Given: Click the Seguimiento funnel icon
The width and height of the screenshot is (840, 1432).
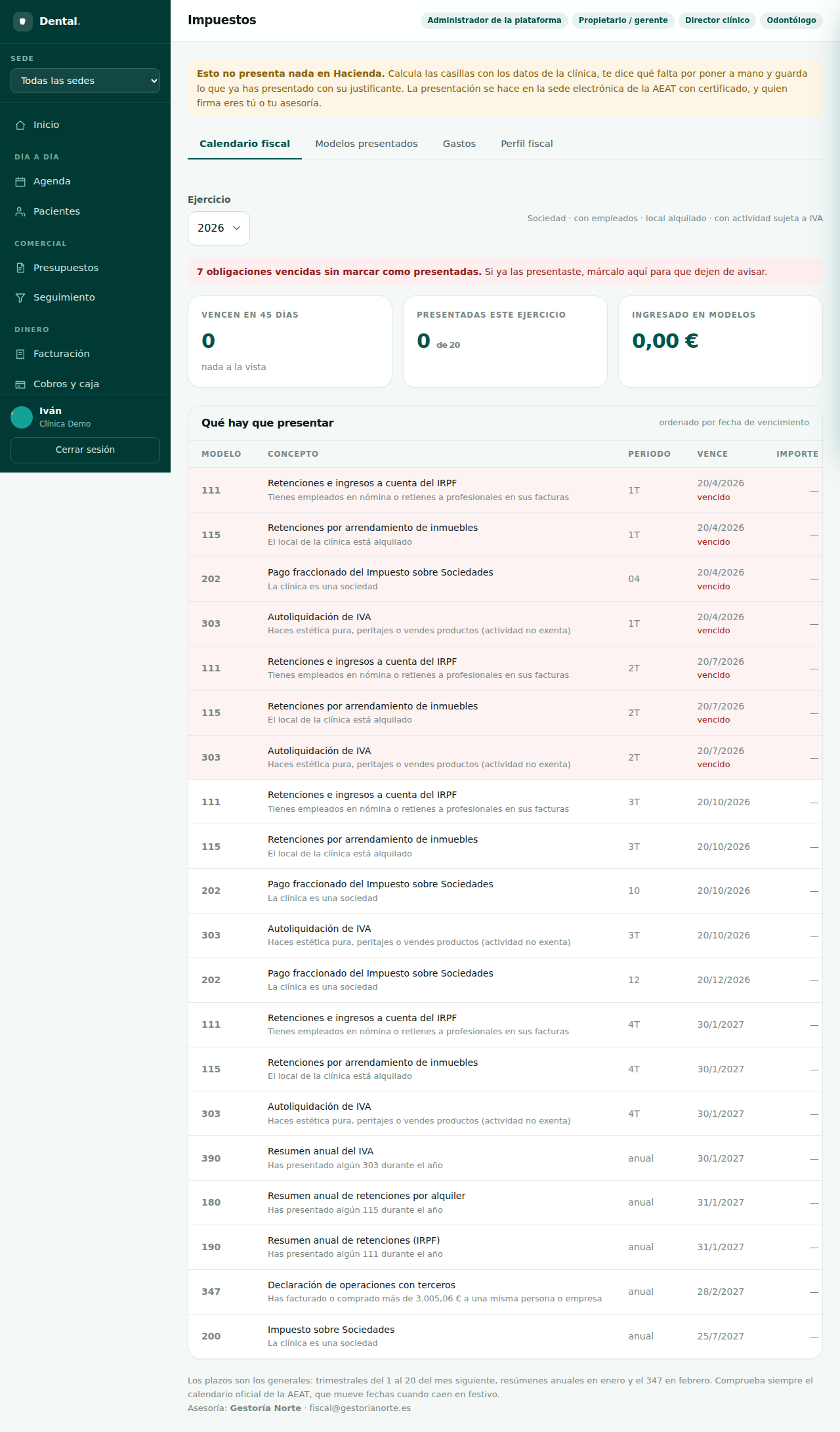Looking at the screenshot, I should click(20, 297).
